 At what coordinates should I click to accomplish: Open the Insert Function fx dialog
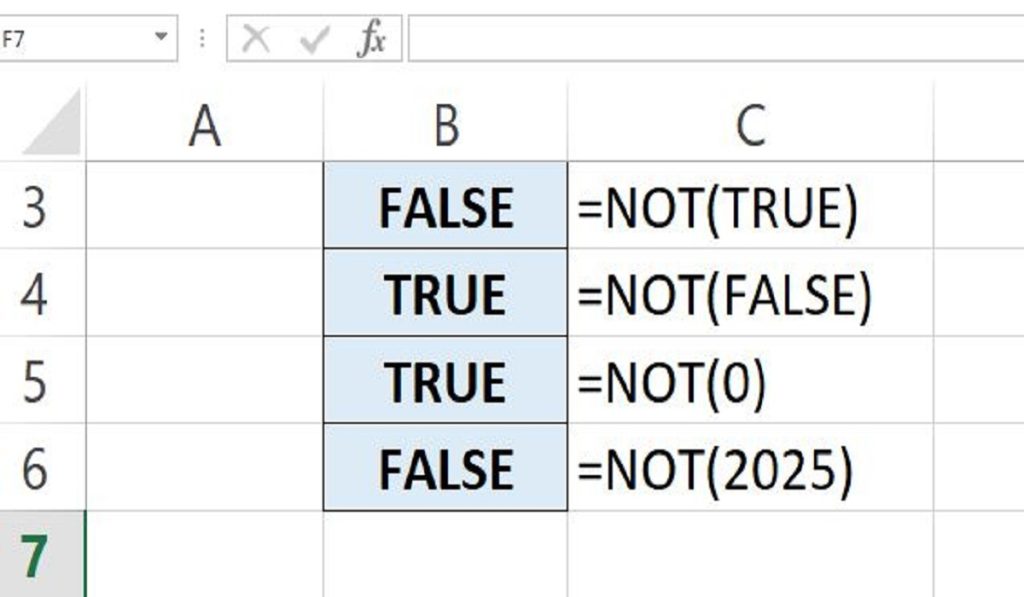coord(372,39)
